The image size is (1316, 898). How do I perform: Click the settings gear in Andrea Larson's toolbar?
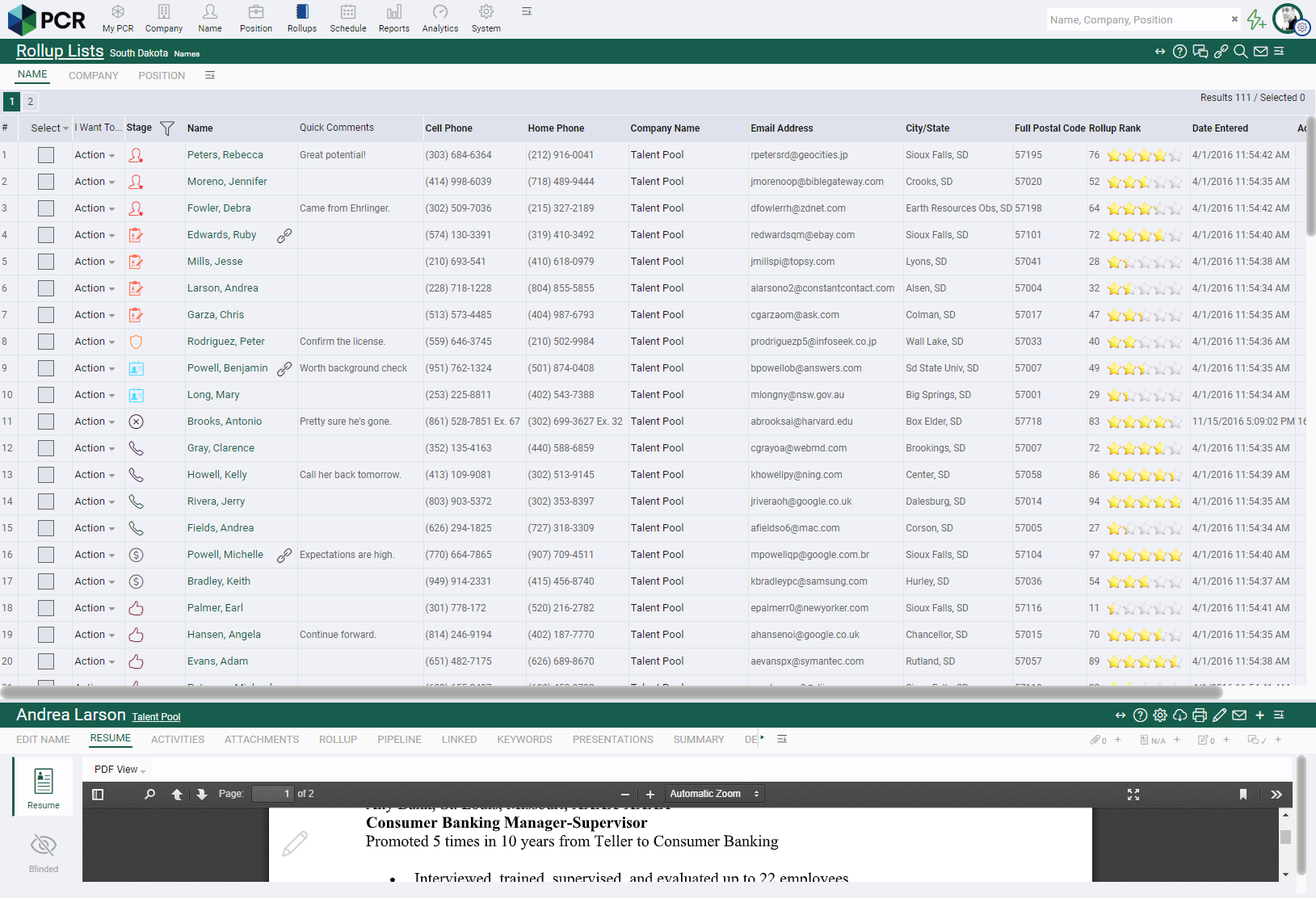pos(1160,715)
